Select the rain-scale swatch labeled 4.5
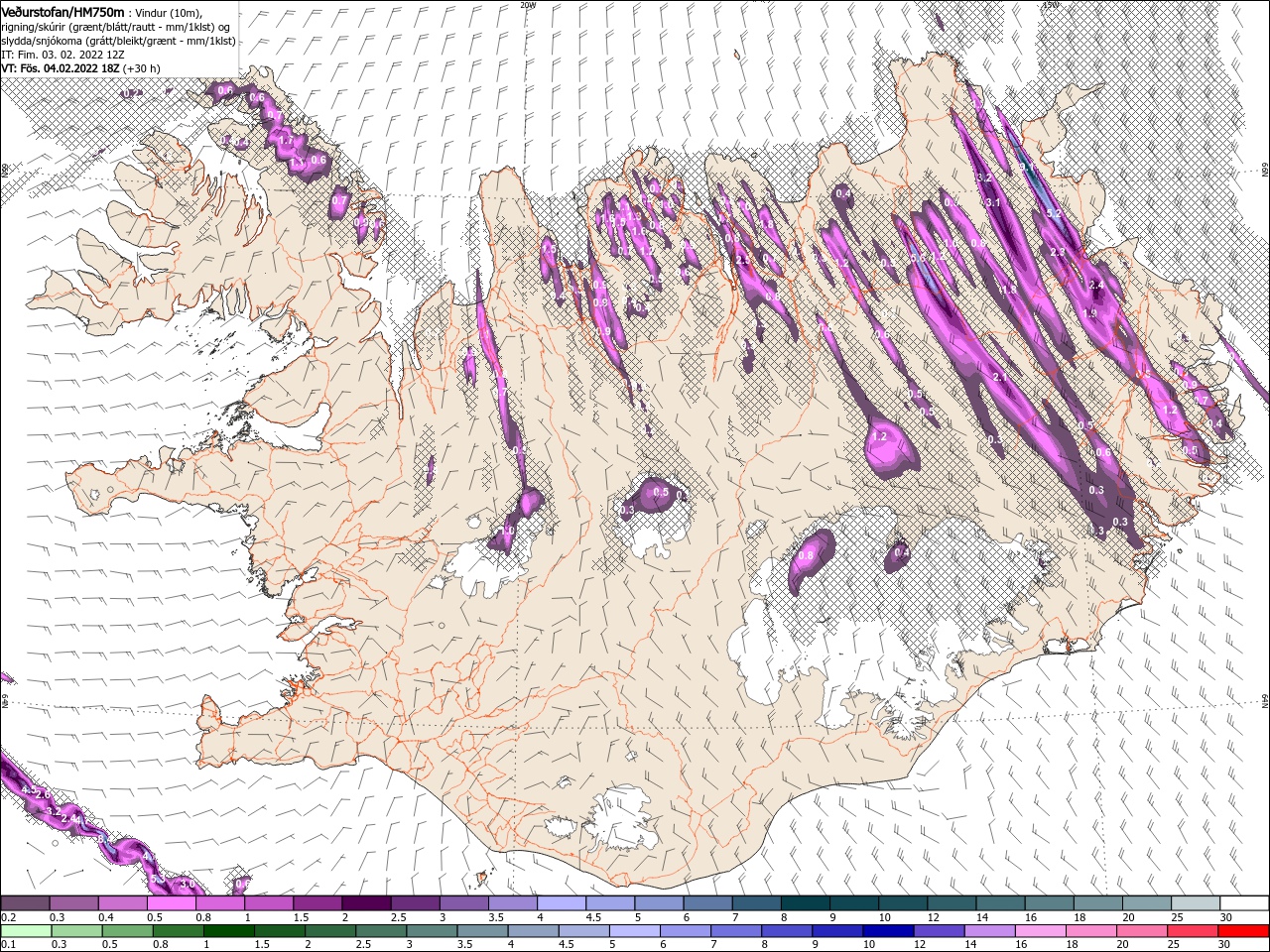The image size is (1270, 952). point(582,931)
